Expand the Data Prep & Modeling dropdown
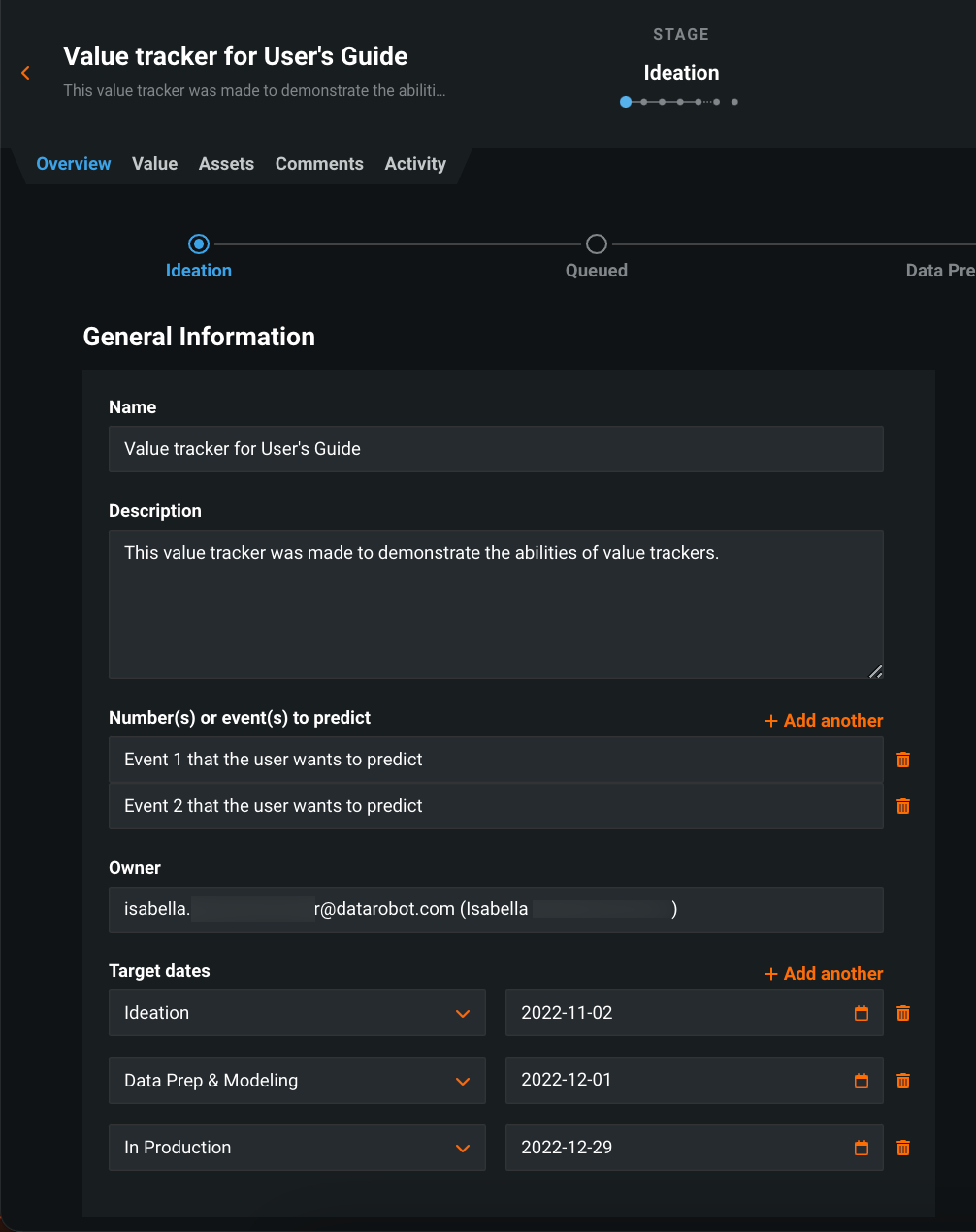976x1232 pixels. coord(463,1082)
